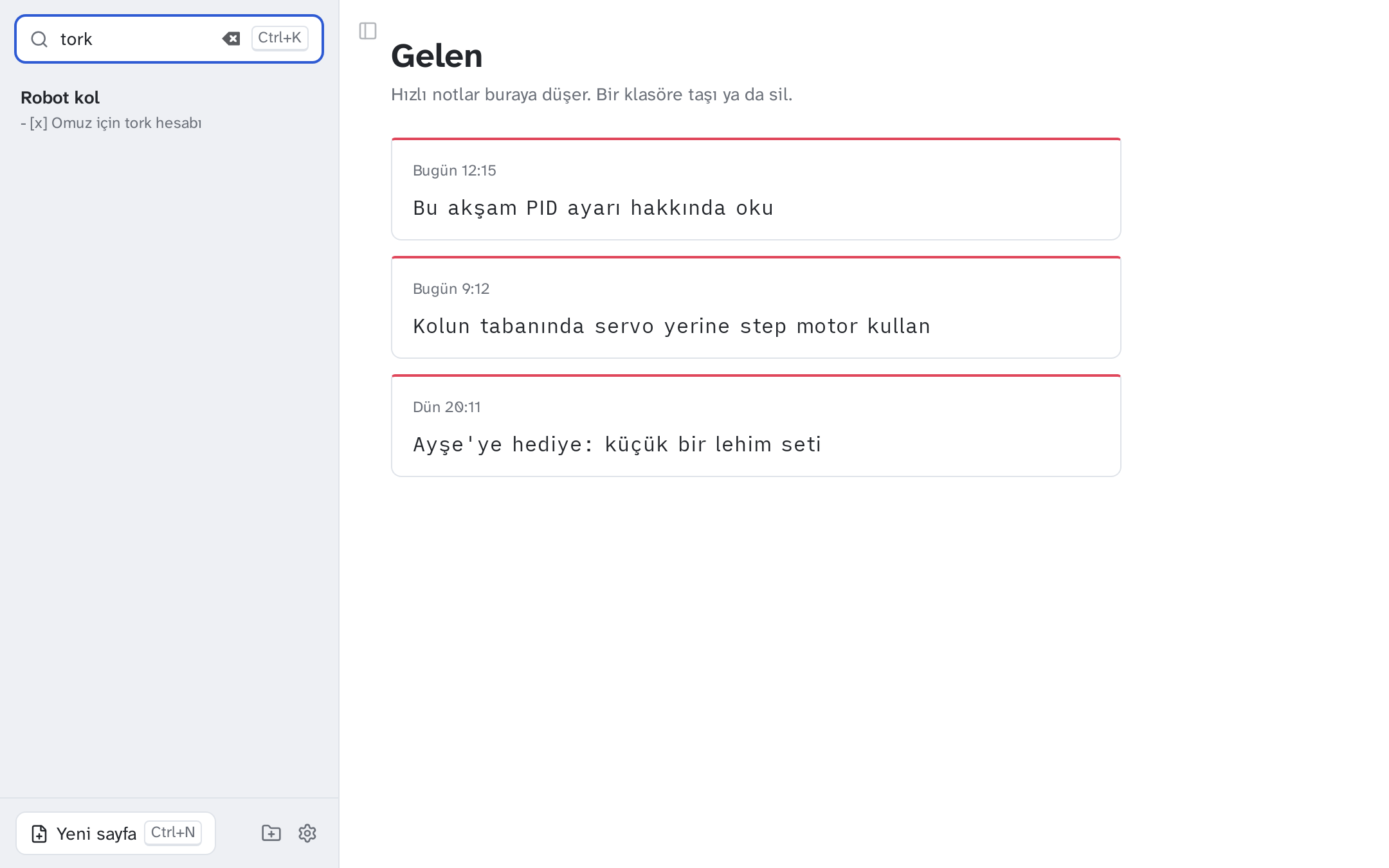Click the timestamp 'Bugün 12:15'
Screen dimensions: 1389x868
coord(455,170)
